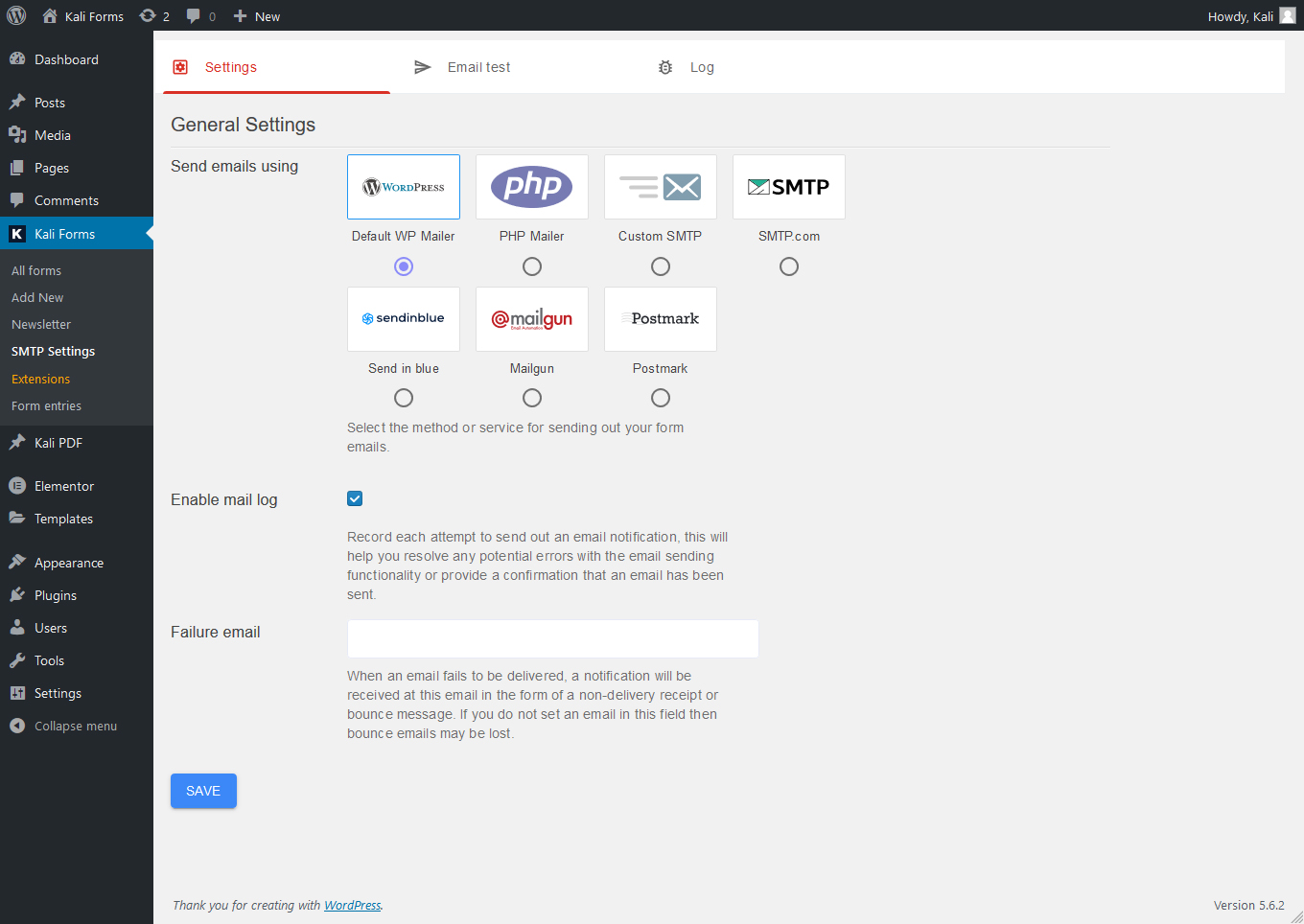This screenshot has width=1304, height=924.
Task: Select the SMTP.com radio button
Action: pyautogui.click(x=789, y=266)
